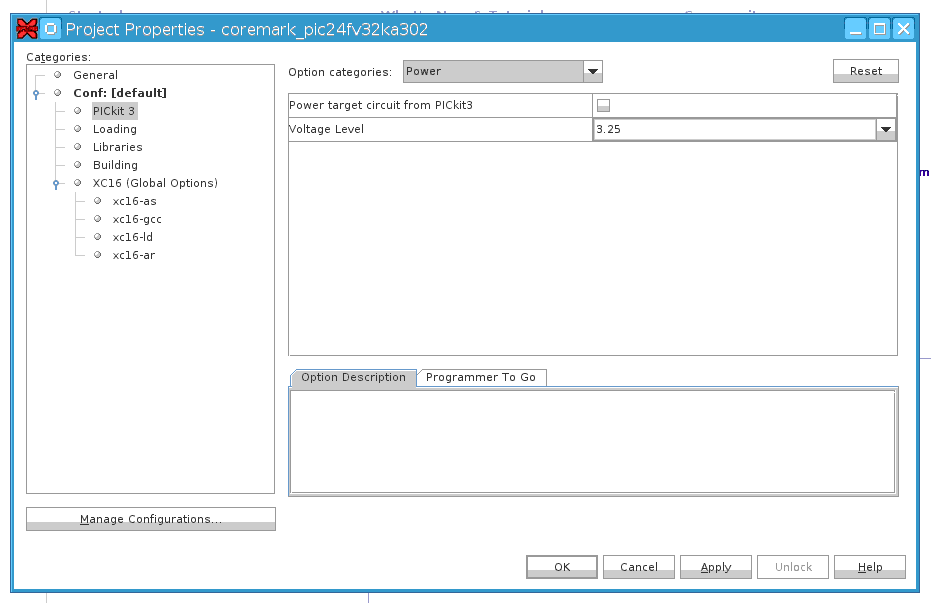The width and height of the screenshot is (936, 603).
Task: Switch to the Programmer To Go tab
Action: (481, 377)
